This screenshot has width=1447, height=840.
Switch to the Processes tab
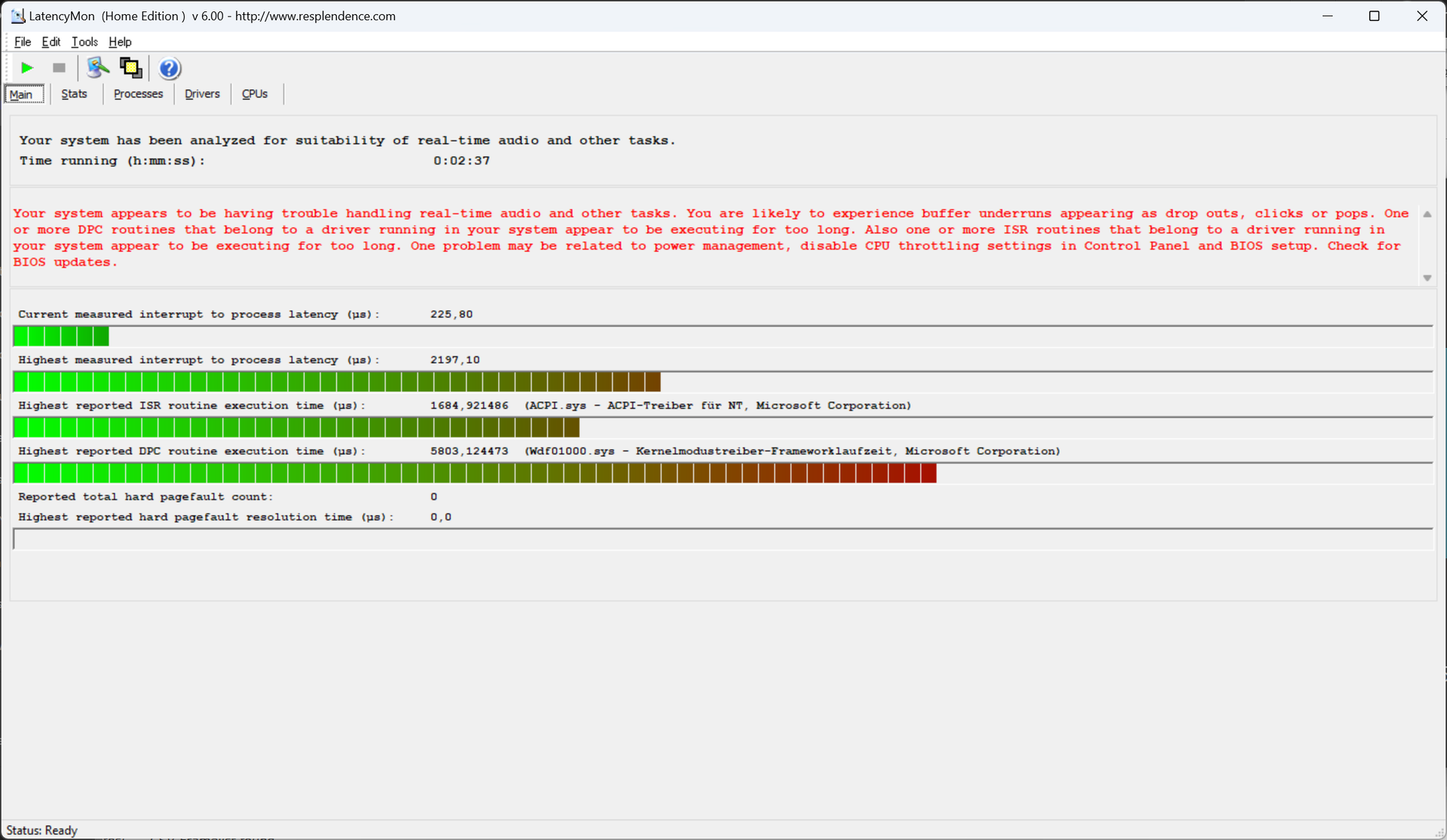[x=138, y=94]
